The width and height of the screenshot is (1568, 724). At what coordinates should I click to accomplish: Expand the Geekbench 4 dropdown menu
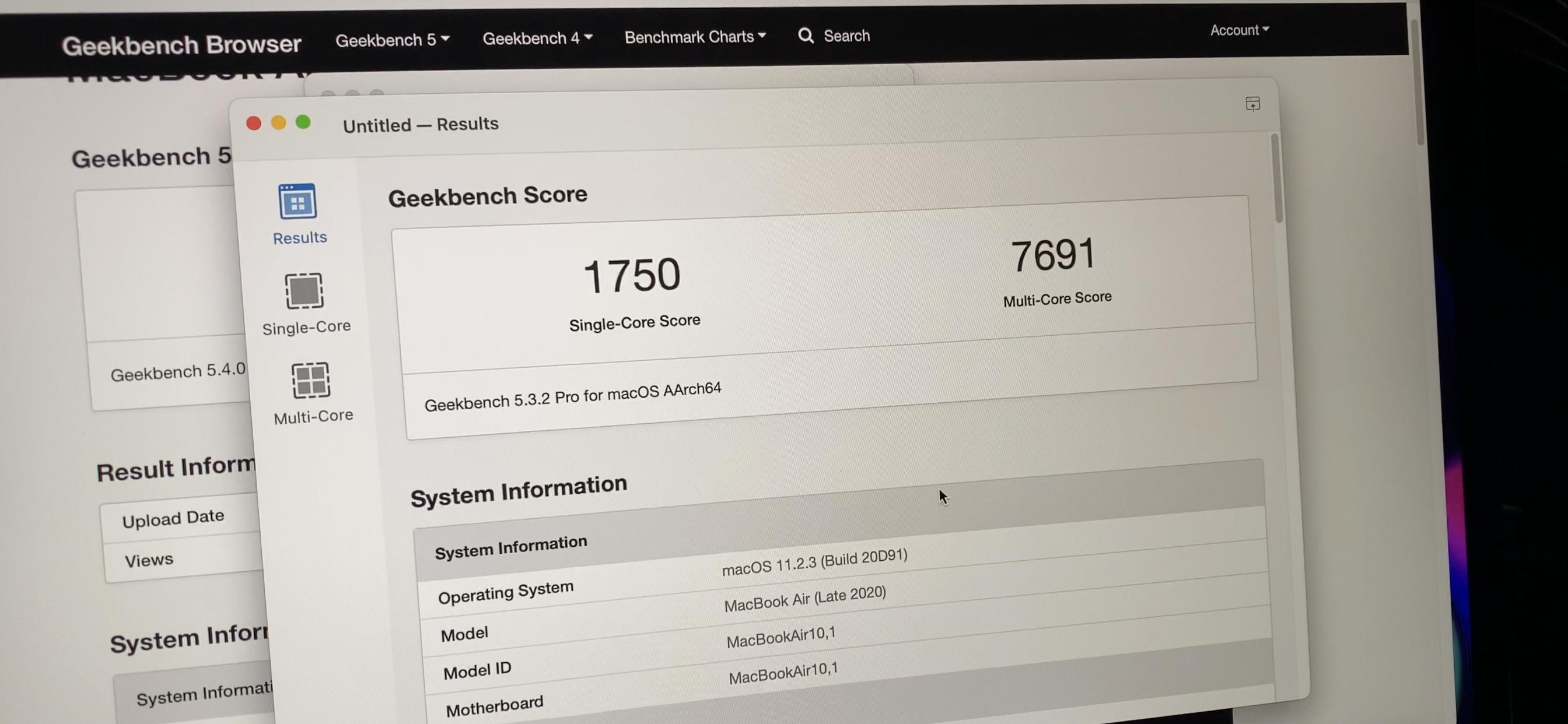click(x=537, y=38)
